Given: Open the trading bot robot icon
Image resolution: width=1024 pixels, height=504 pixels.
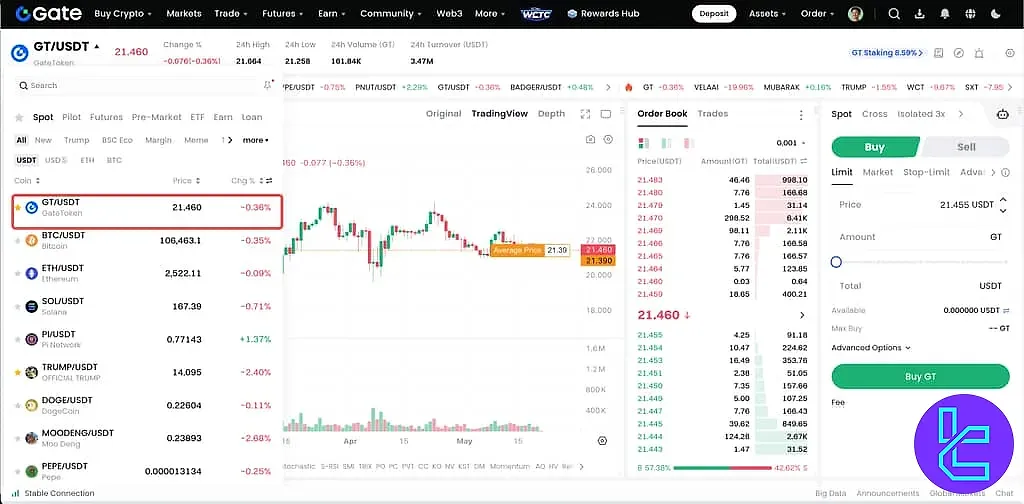Looking at the screenshot, I should point(1002,114).
